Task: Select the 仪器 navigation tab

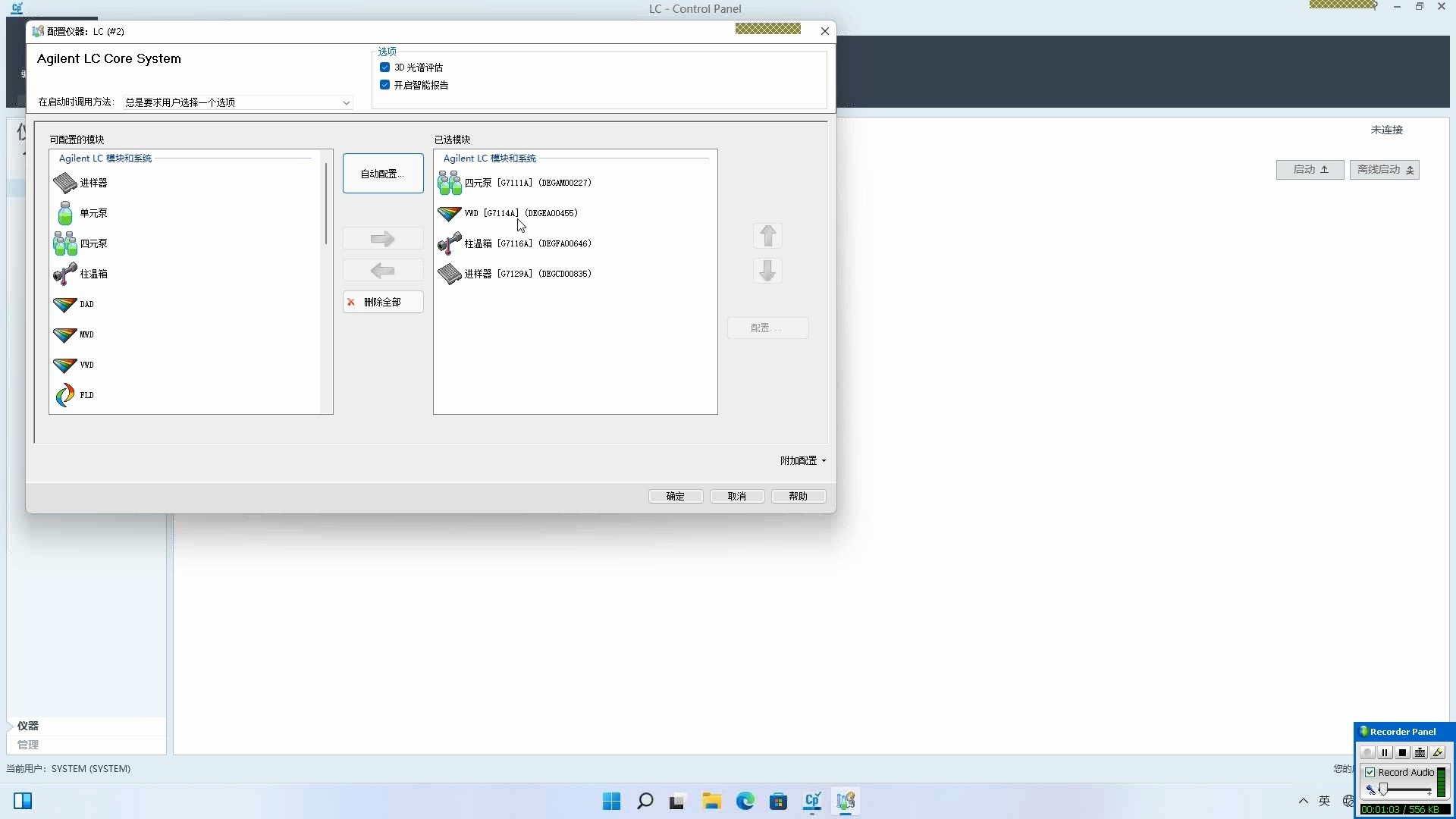Action: 28,726
